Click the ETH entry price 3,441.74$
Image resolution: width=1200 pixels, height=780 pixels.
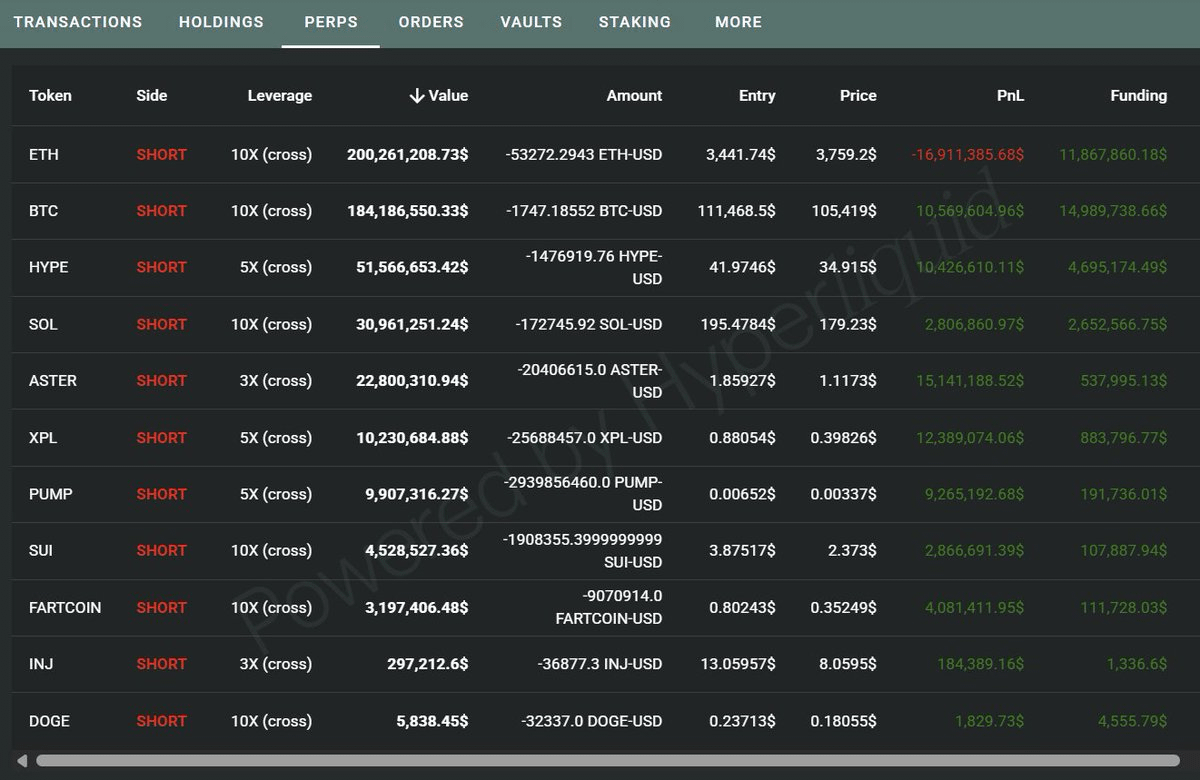(x=741, y=155)
